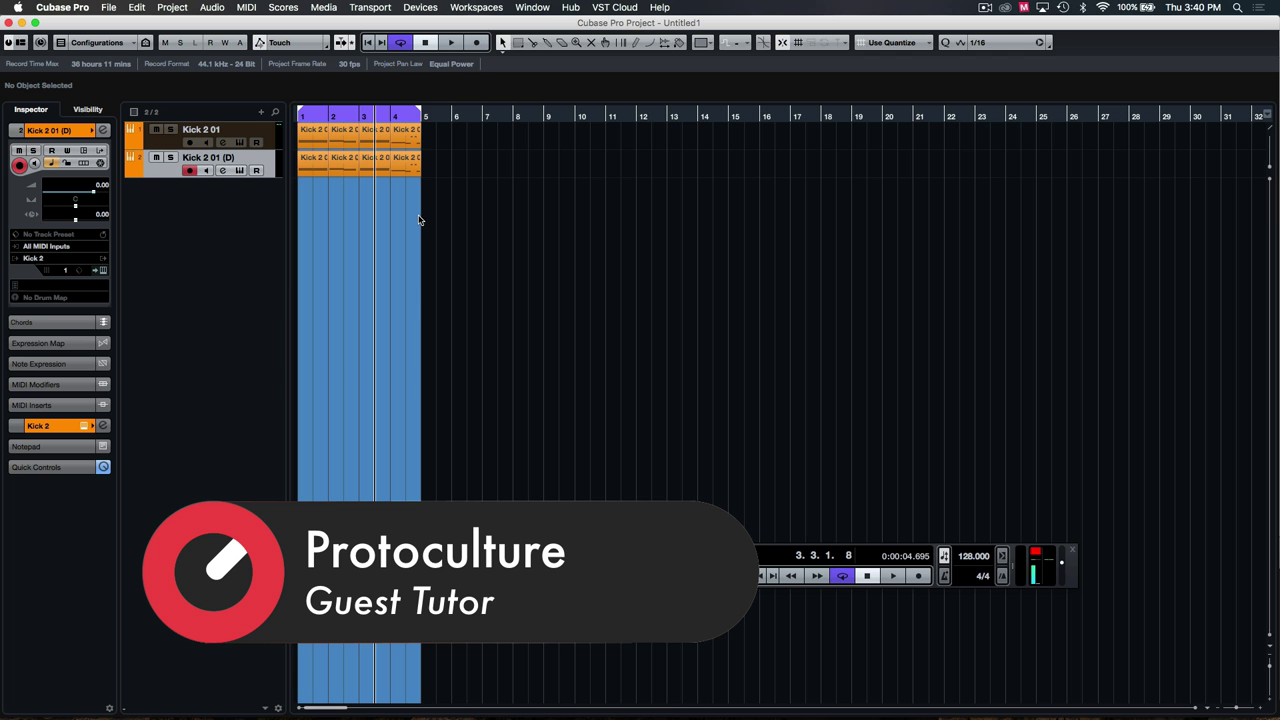Click Fast Forward in floating transport panel
This screenshot has width=1280, height=720.
(x=817, y=576)
